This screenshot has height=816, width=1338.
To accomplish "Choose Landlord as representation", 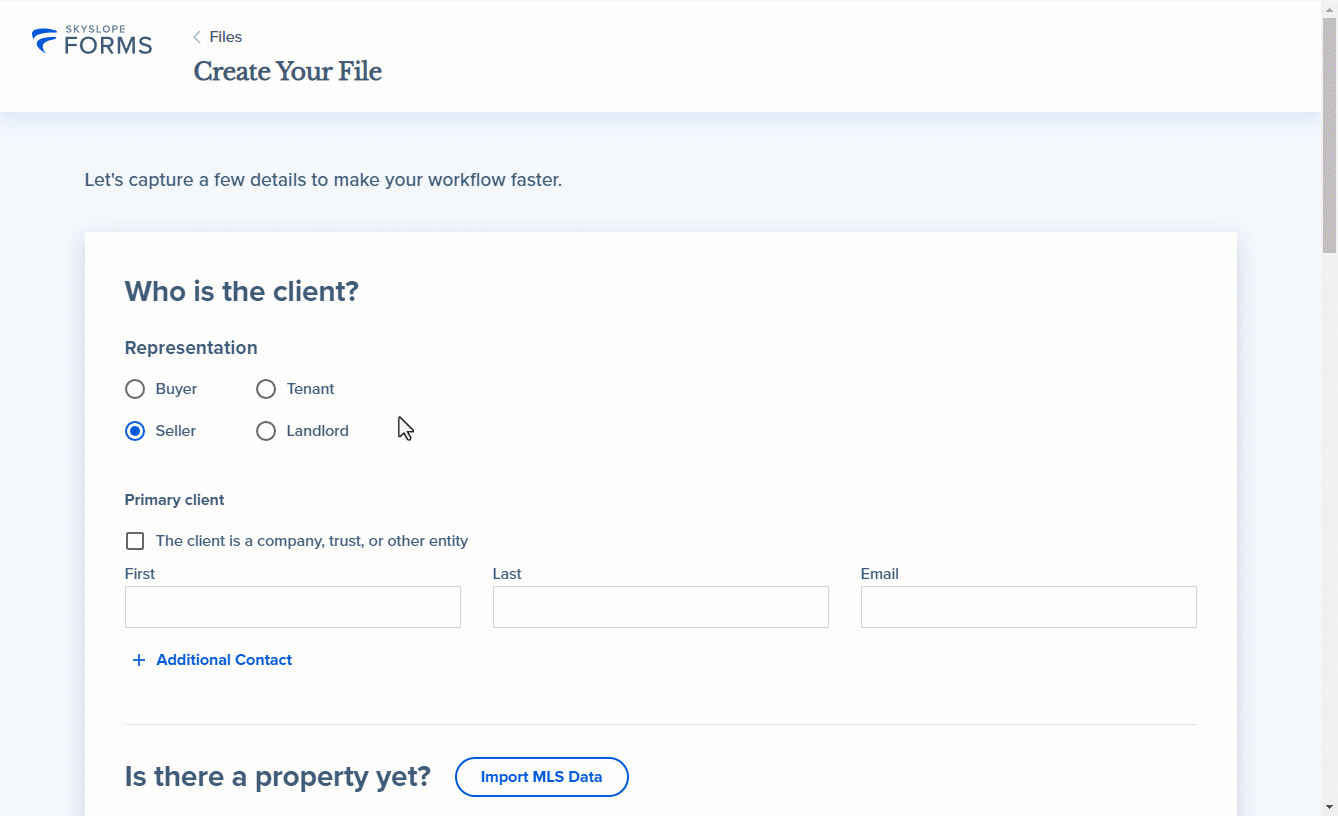I will click(266, 431).
